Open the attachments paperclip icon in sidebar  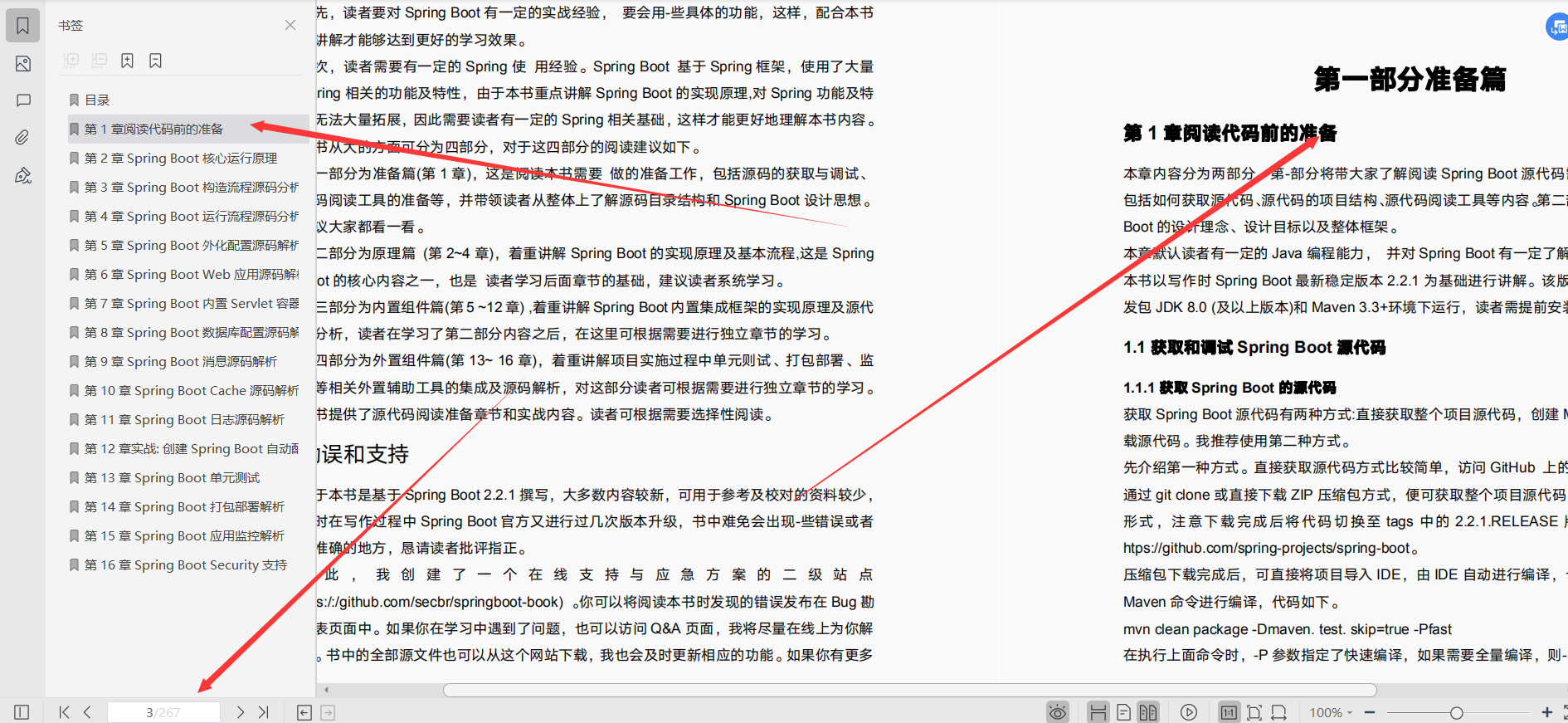click(22, 137)
